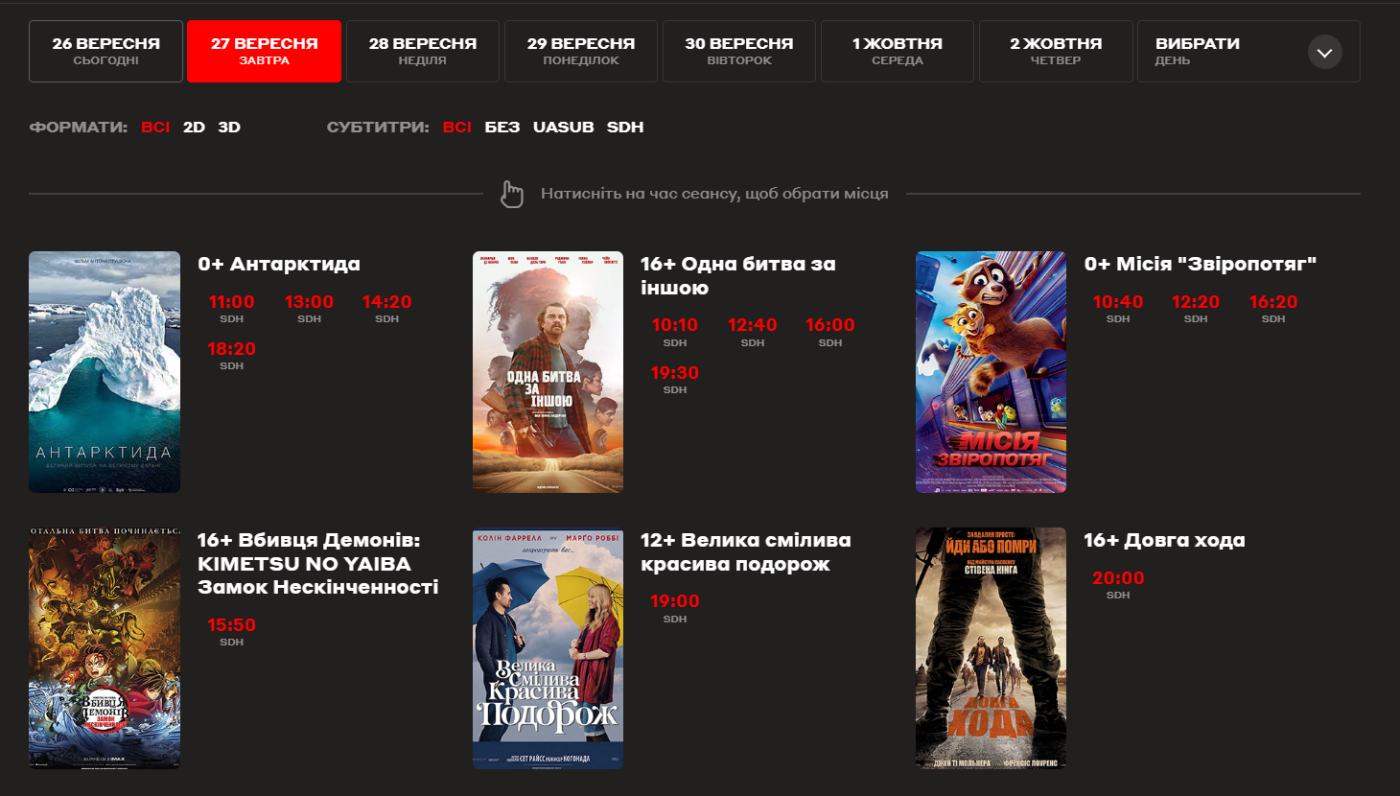
Task: Filter showtimes by 3D format
Action: (229, 127)
